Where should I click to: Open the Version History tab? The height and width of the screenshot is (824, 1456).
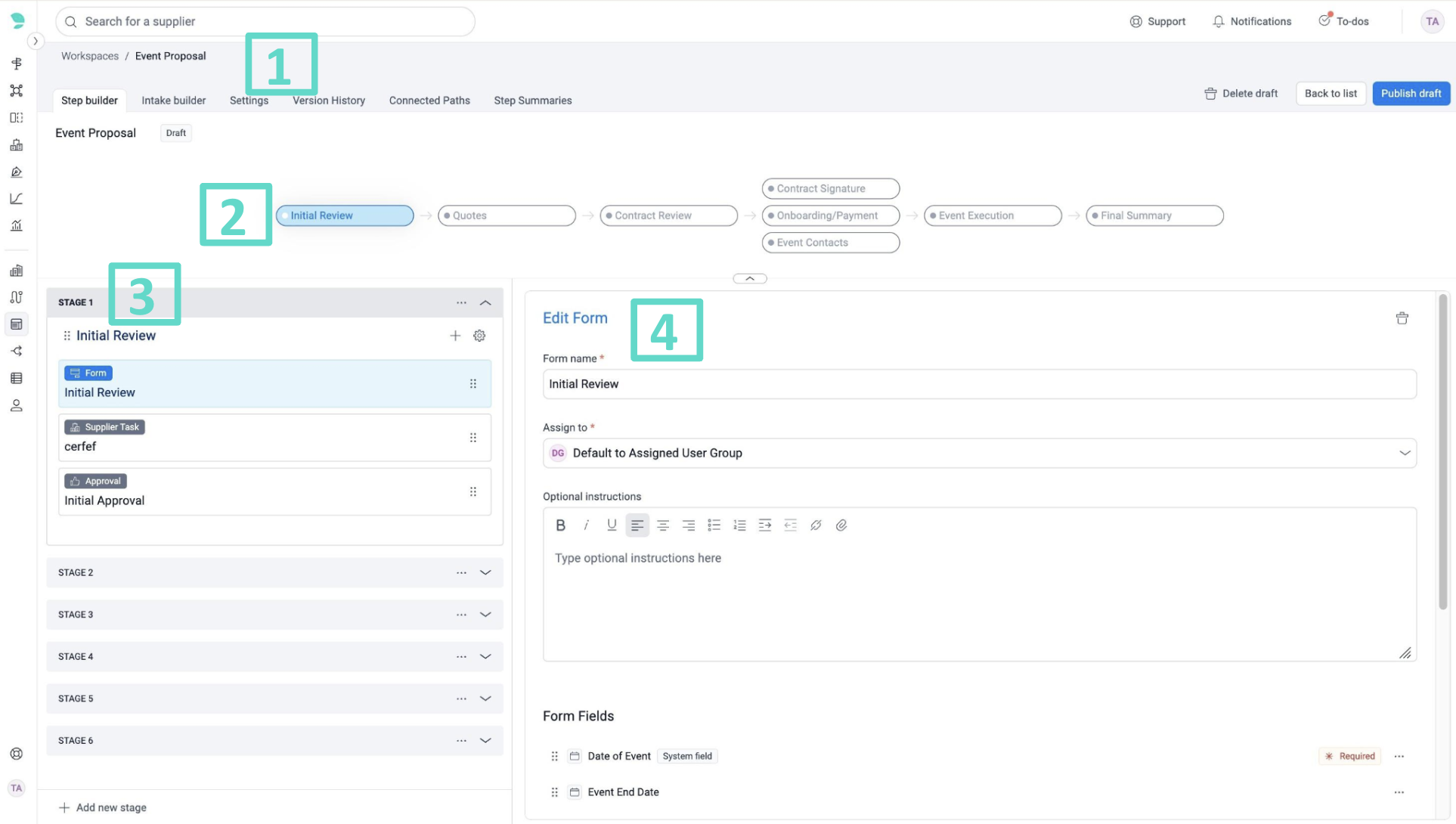[329, 101]
